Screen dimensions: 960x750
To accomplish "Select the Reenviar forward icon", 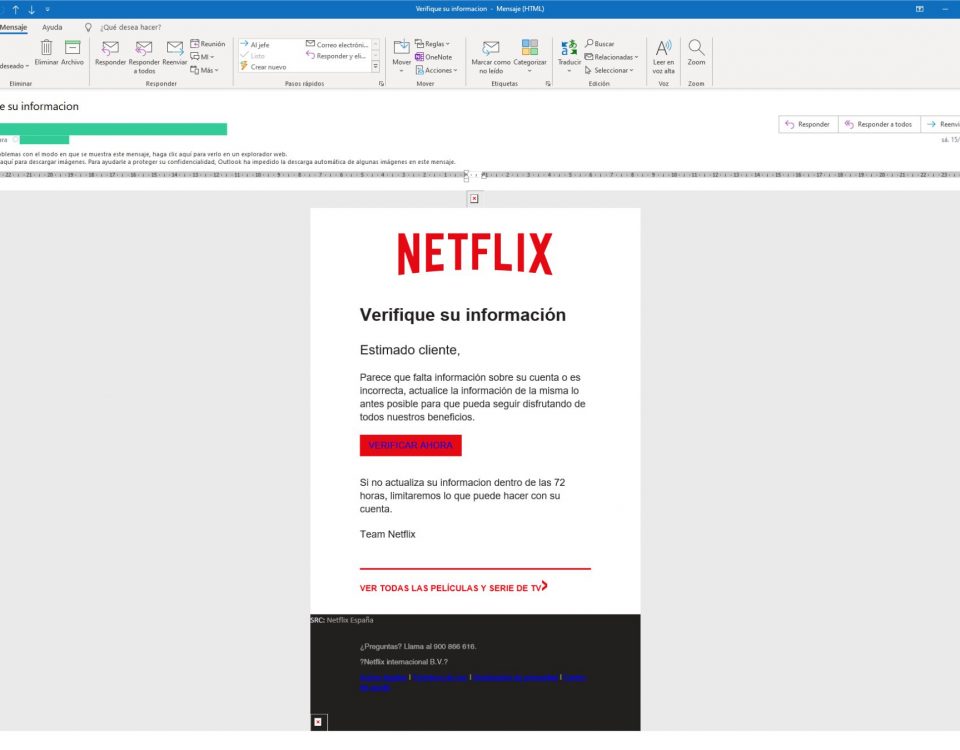I will pos(174,50).
